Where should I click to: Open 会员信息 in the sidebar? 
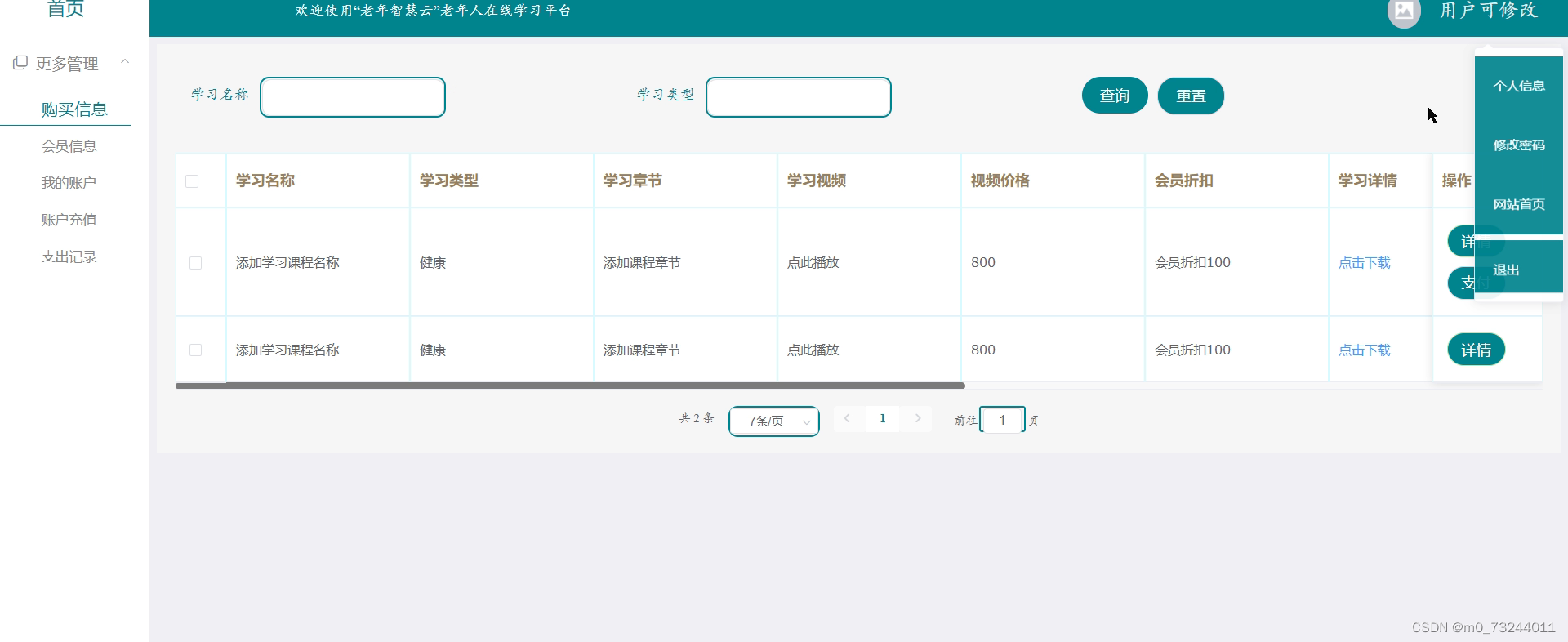coord(69,146)
